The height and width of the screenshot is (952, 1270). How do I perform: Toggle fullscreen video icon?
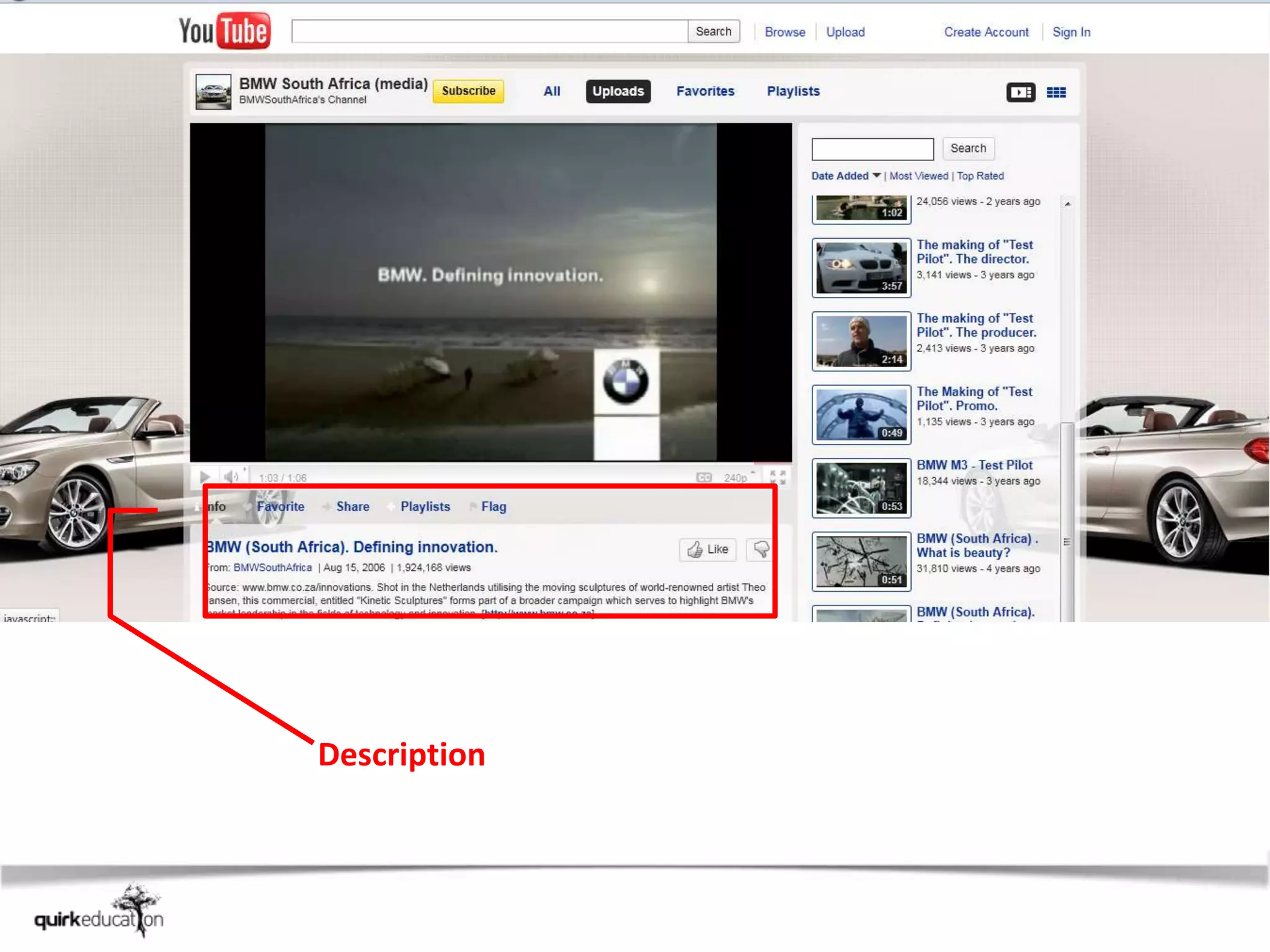coord(778,477)
